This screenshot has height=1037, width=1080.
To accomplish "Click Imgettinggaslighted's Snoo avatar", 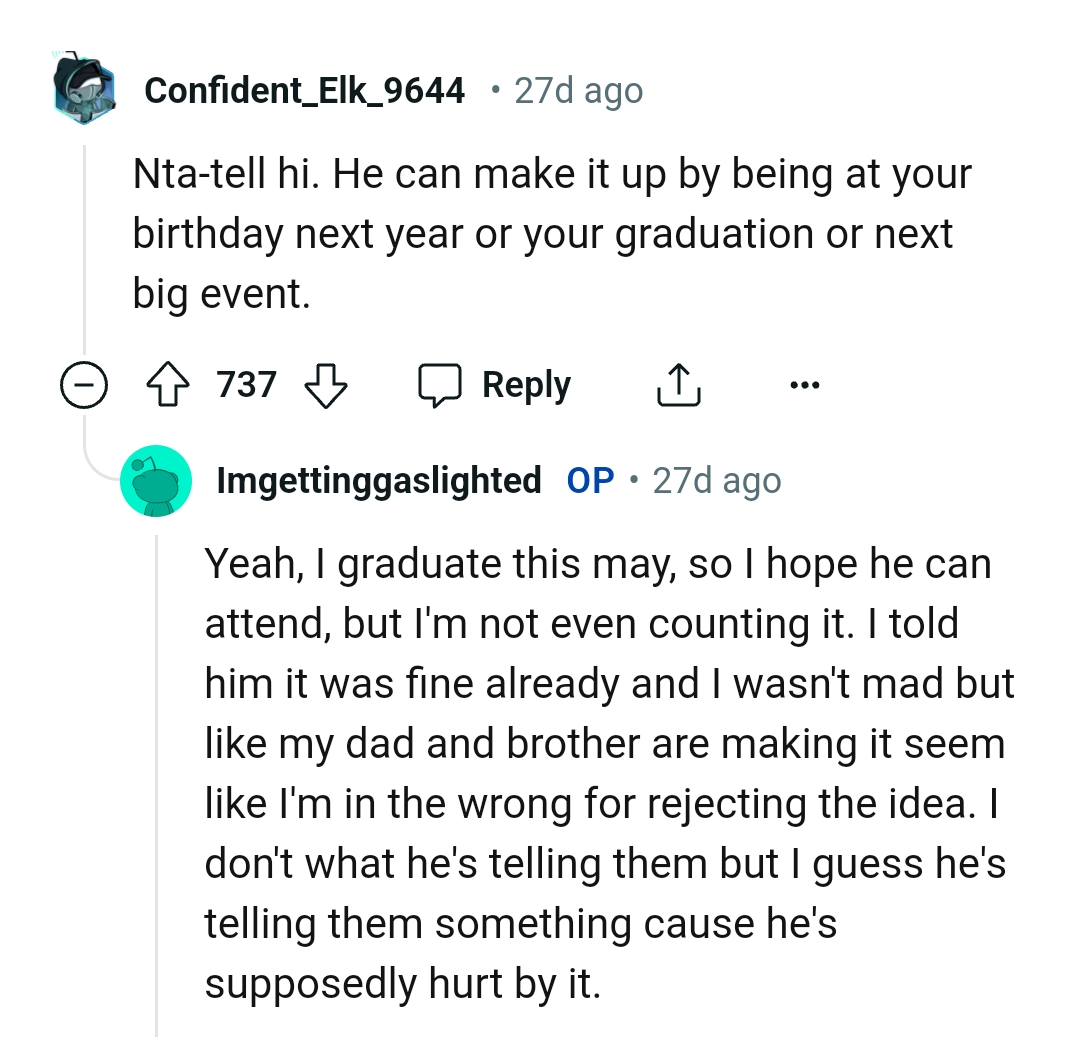I will pos(156,480).
